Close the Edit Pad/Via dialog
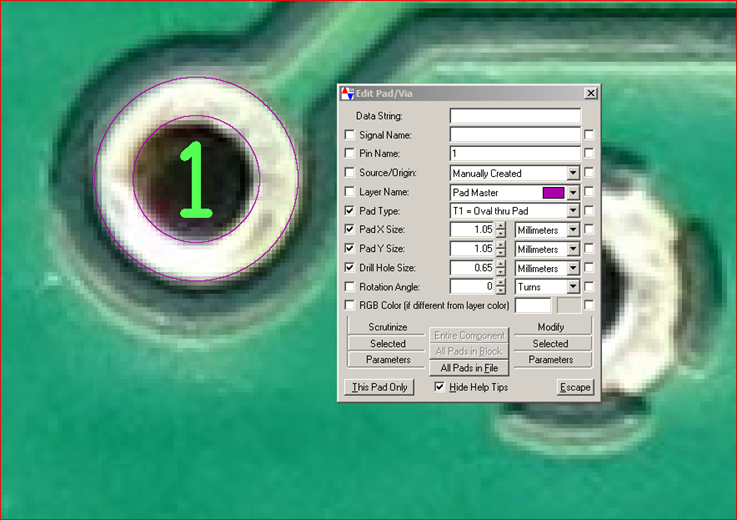The image size is (737, 520). tap(590, 93)
